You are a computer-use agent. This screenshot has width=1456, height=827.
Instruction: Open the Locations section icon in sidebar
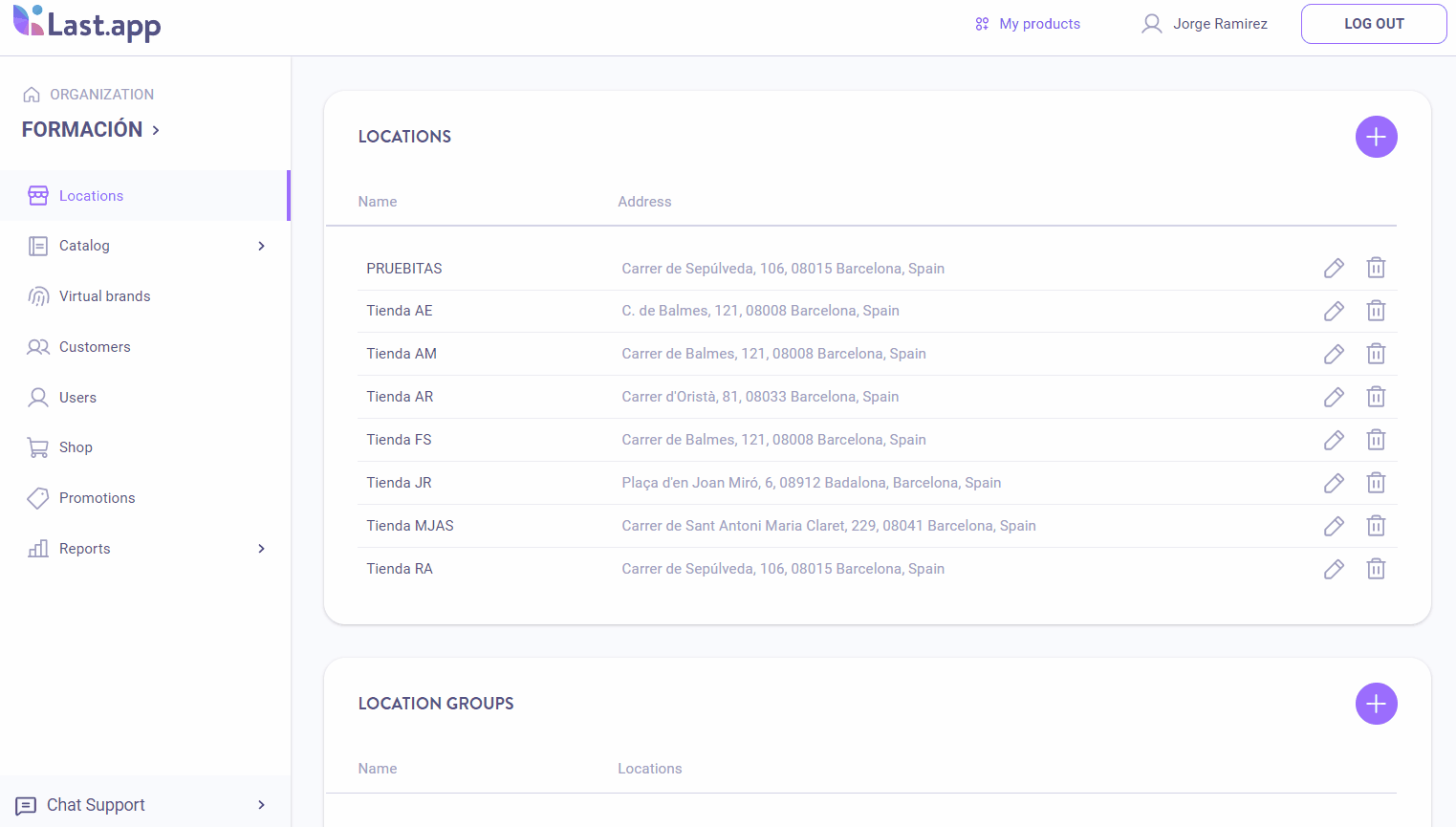tap(38, 195)
